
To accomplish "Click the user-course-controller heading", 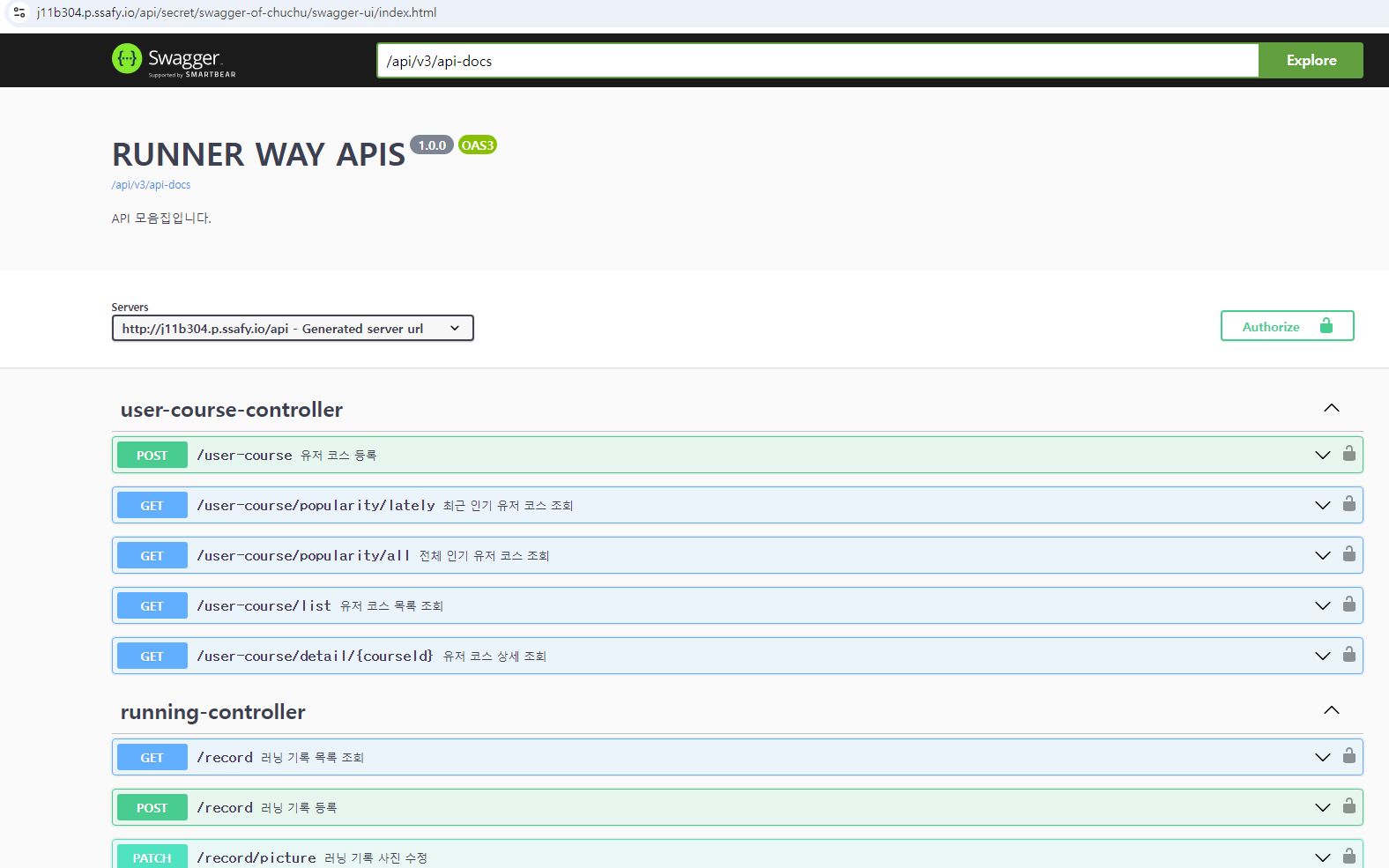I will click(x=232, y=410).
